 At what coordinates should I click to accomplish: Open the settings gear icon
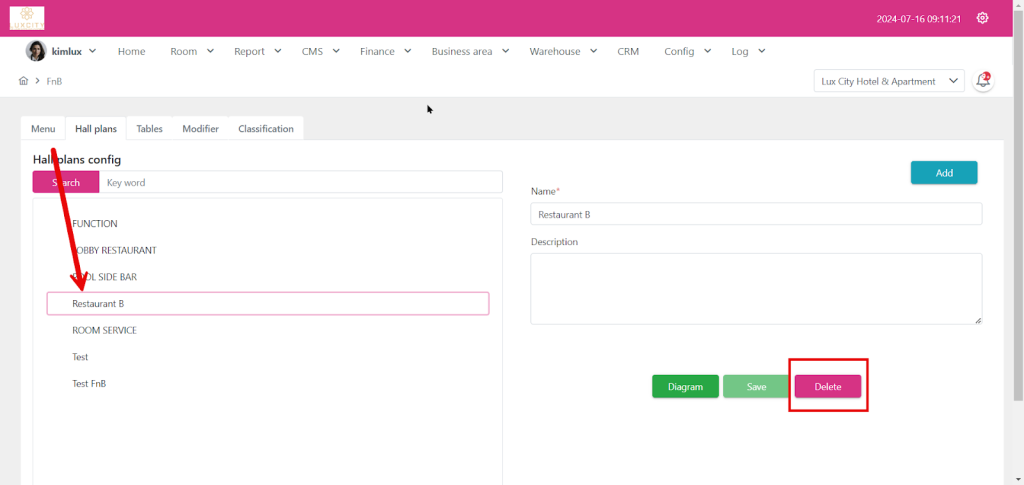[x=982, y=18]
